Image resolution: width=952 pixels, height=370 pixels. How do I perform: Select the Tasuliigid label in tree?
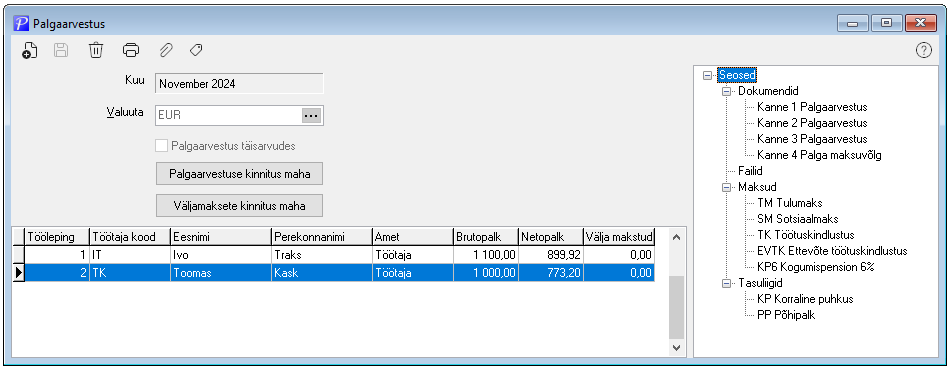click(761, 283)
